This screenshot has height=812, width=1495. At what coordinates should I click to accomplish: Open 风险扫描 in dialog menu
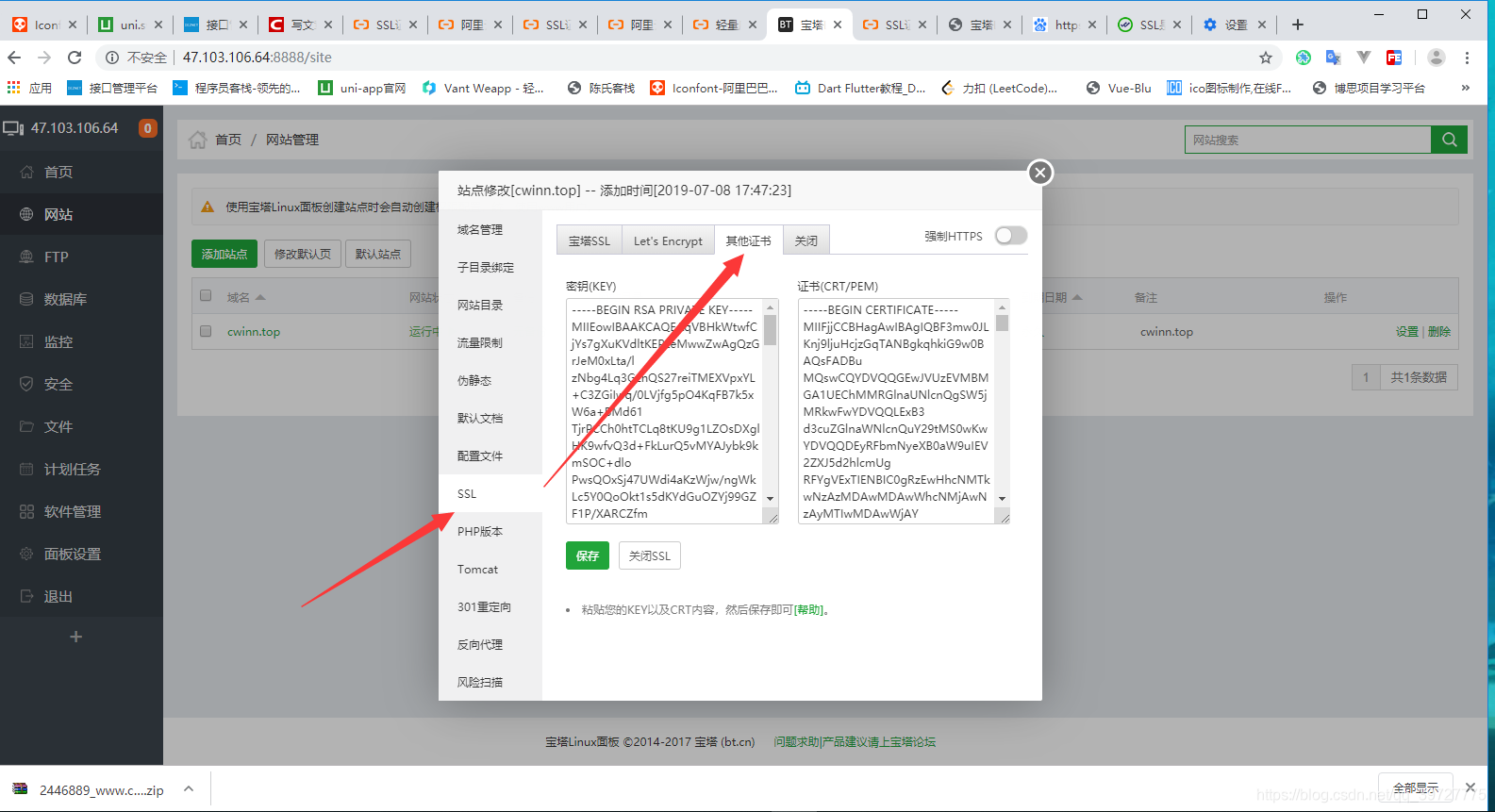click(x=490, y=682)
